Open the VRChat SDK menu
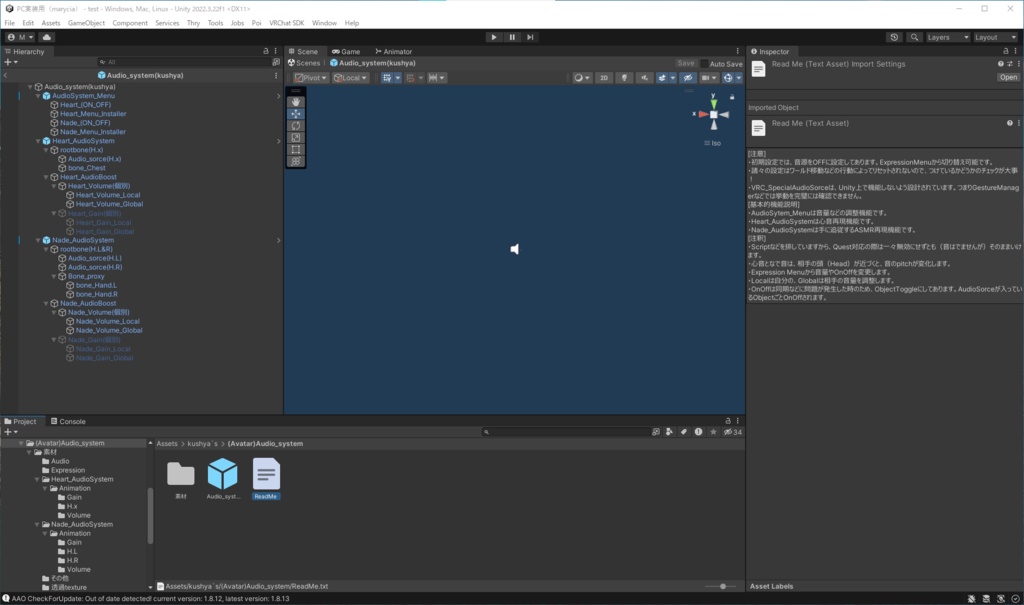Image resolution: width=1024 pixels, height=605 pixels. tap(287, 23)
